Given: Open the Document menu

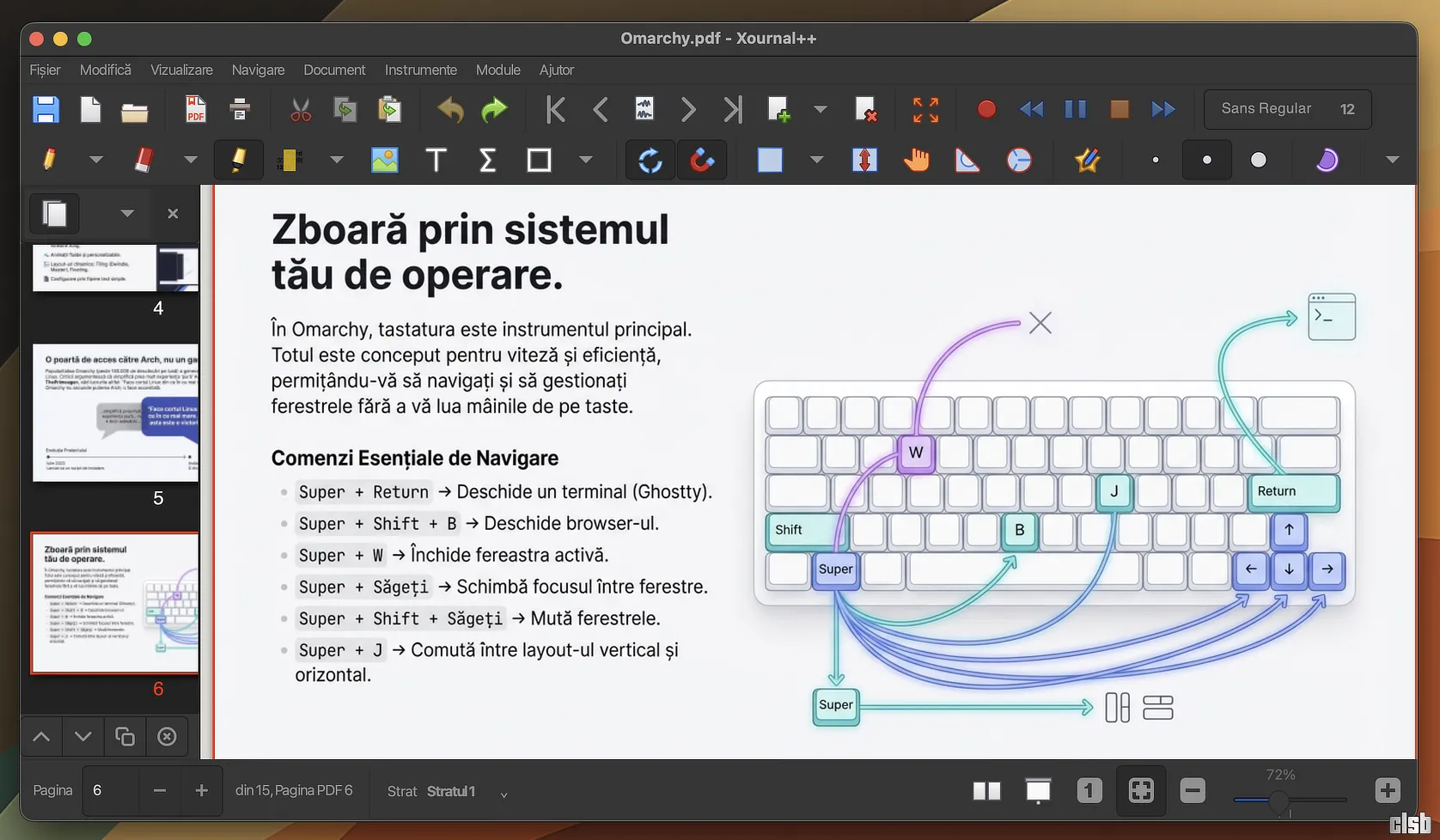Looking at the screenshot, I should (x=334, y=70).
